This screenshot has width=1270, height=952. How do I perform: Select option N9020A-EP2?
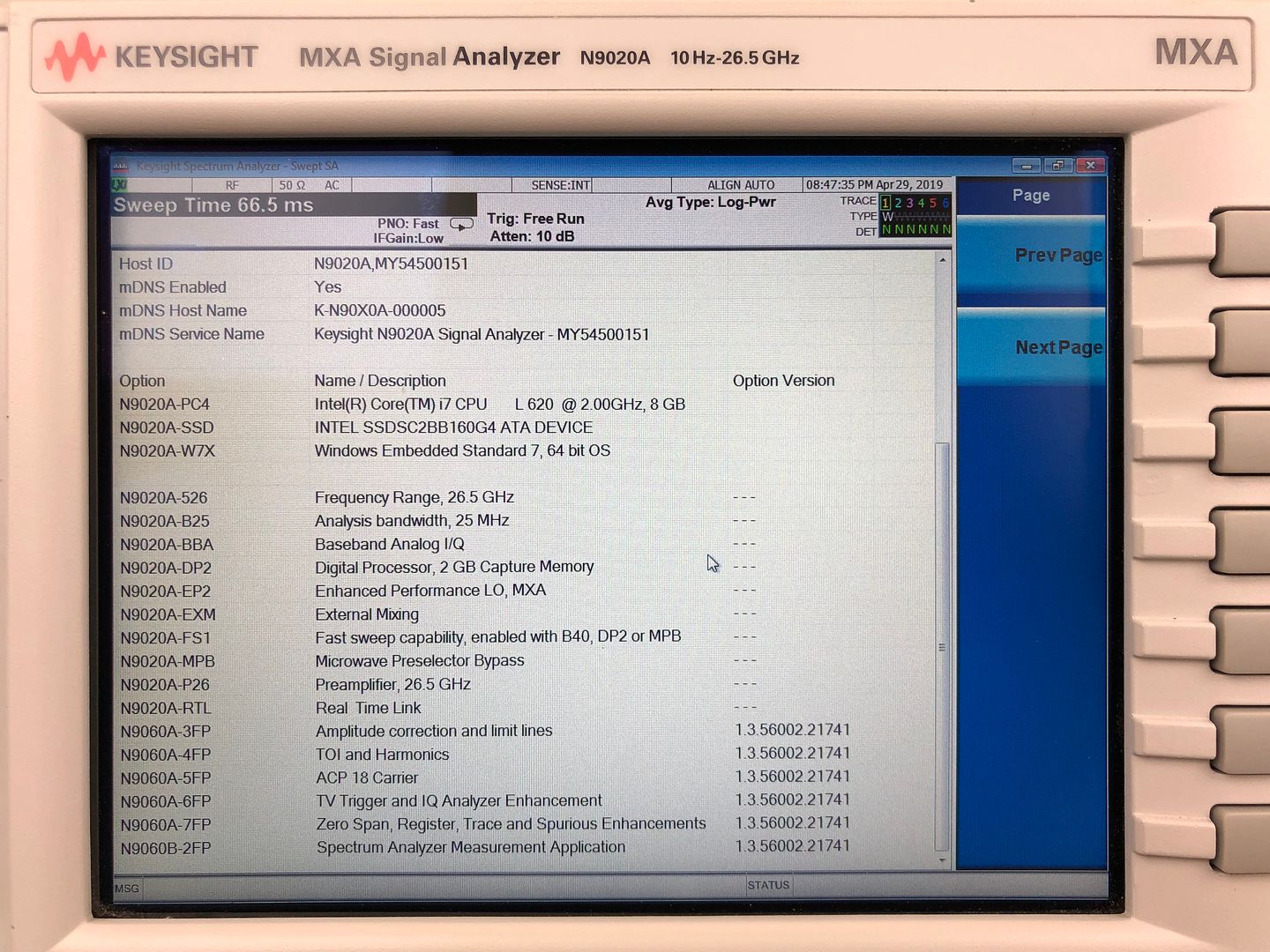[166, 591]
